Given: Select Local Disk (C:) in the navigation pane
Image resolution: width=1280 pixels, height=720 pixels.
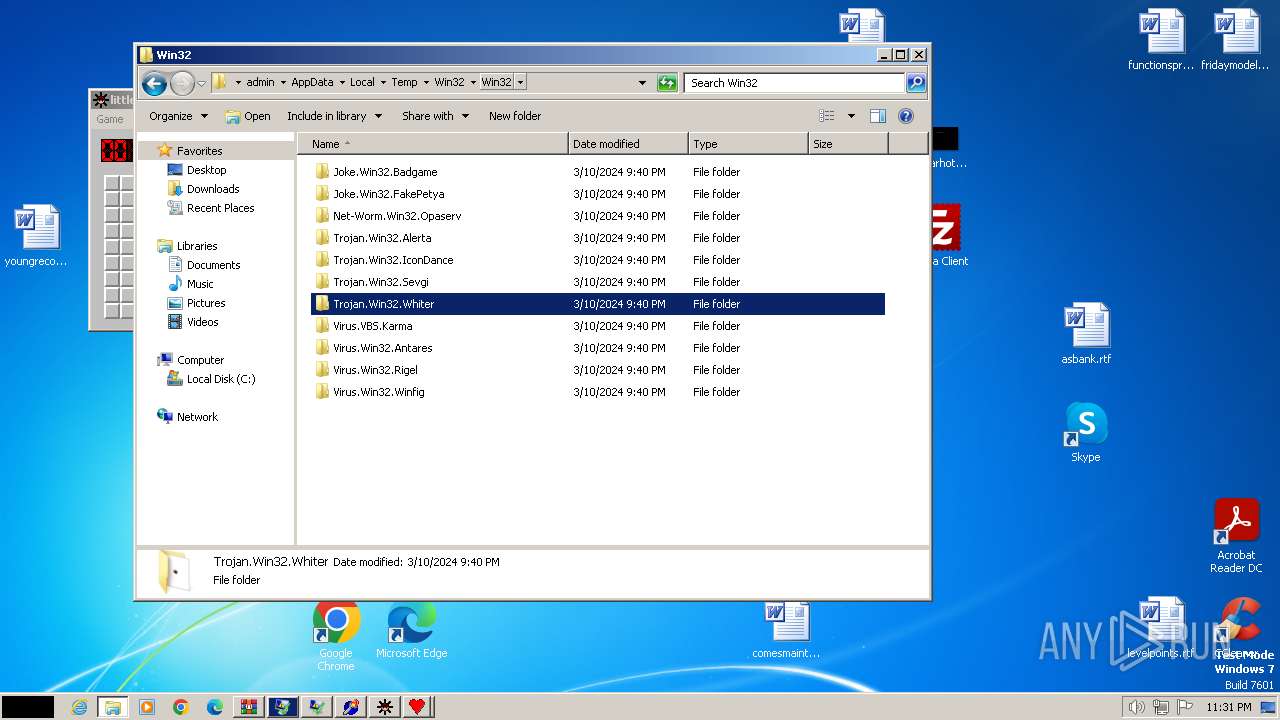Looking at the screenshot, I should tap(220, 379).
